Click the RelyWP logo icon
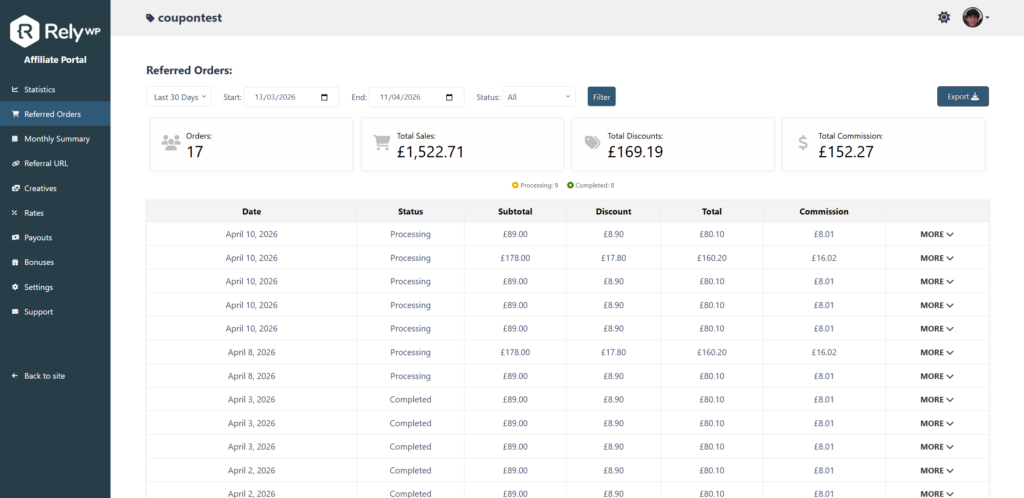The width and height of the screenshot is (1024, 498). [x=25, y=32]
